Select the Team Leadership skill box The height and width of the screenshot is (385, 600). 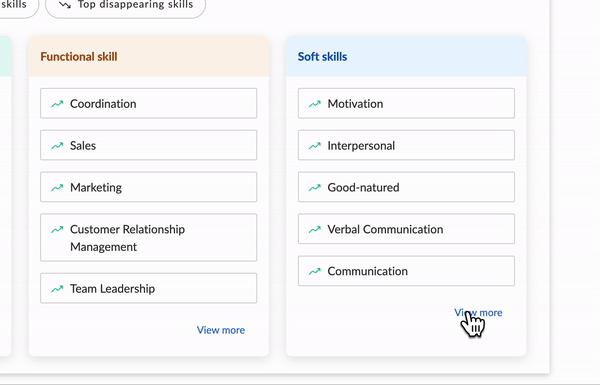[148, 288]
